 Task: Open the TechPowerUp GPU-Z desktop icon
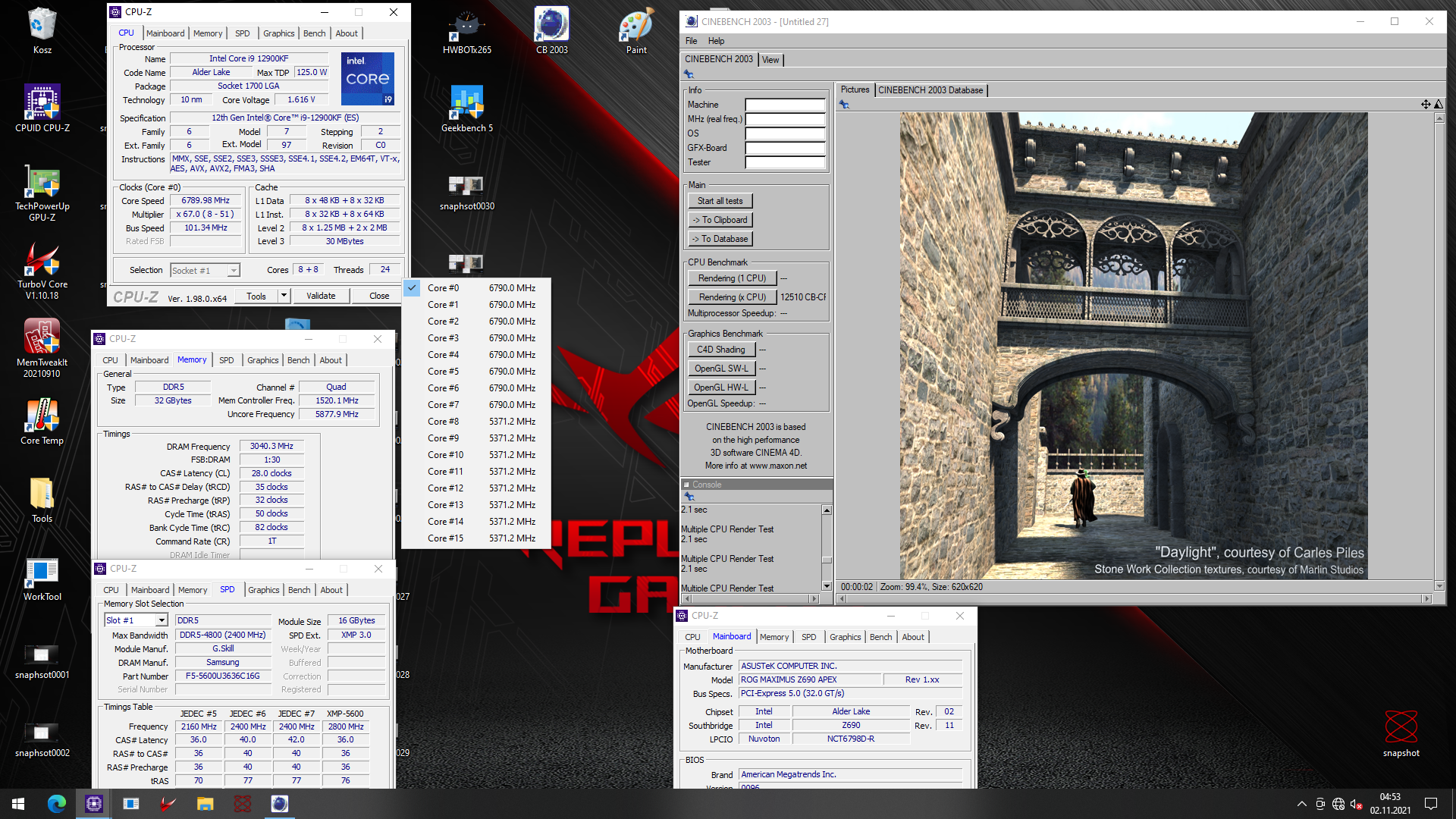42,192
